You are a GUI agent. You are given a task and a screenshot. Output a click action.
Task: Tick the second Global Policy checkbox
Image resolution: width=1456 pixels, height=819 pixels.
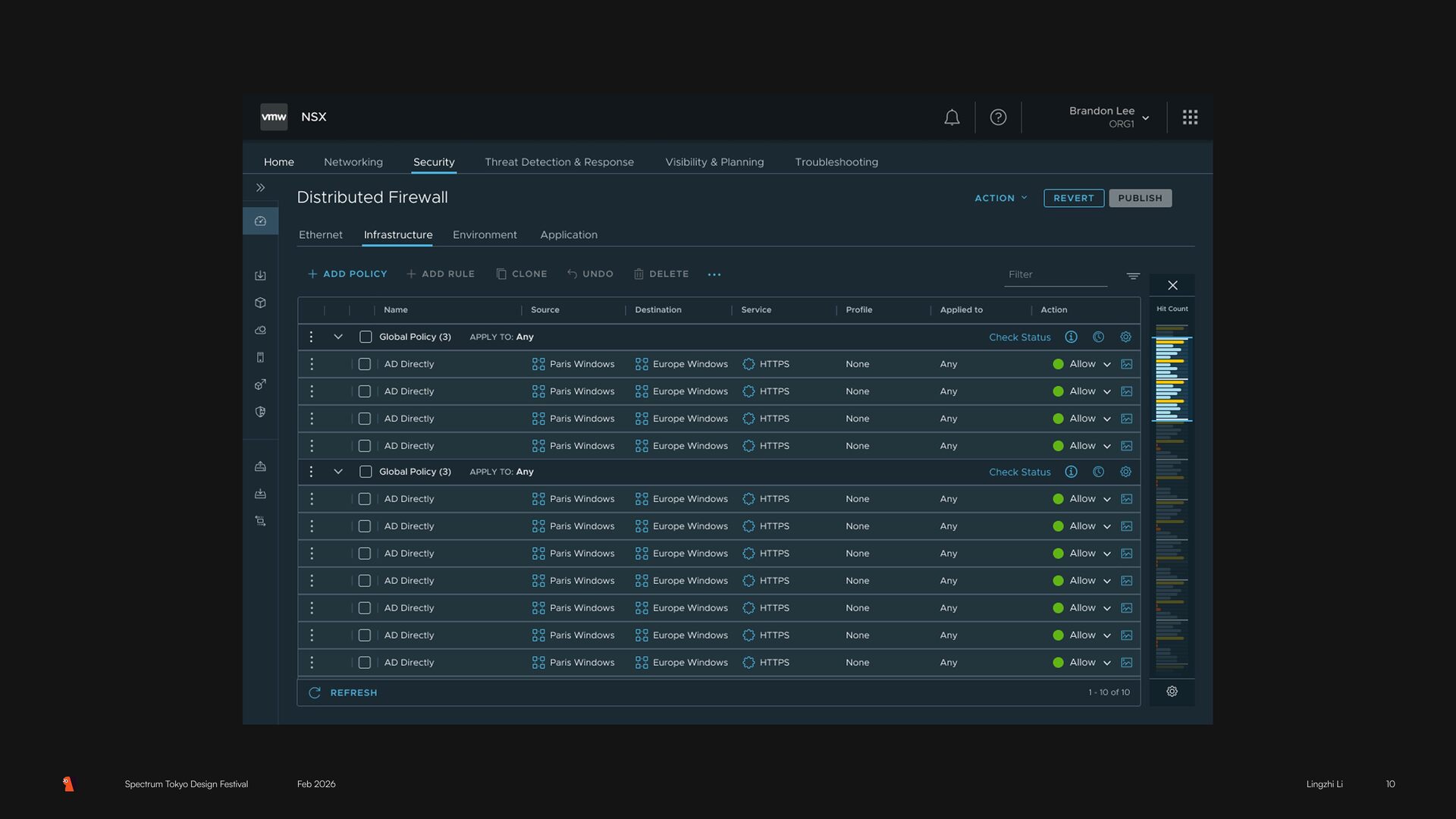pyautogui.click(x=366, y=472)
